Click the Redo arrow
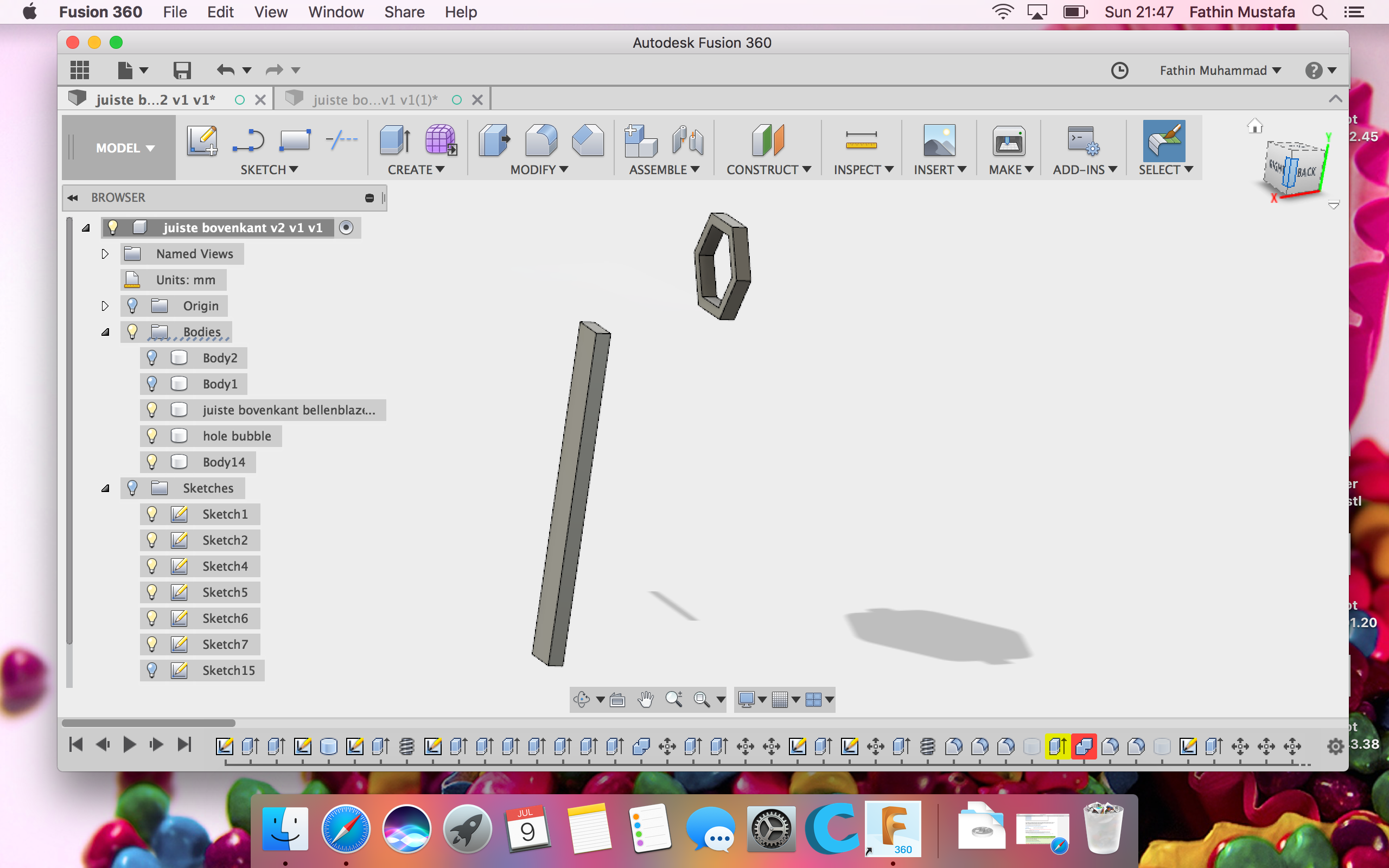 (275, 70)
